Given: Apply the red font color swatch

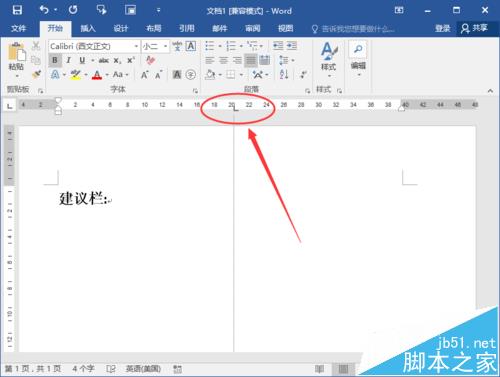Looking at the screenshot, I should coord(97,75).
